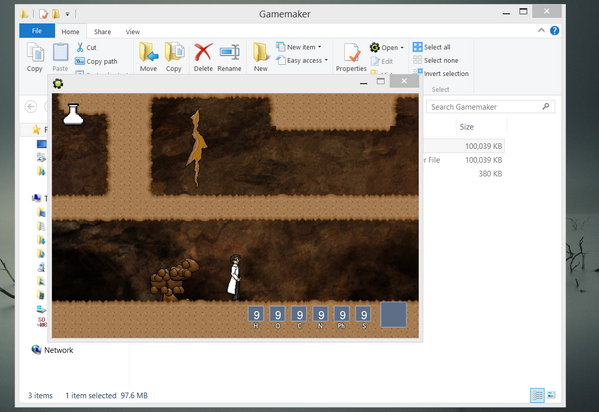Screen dimensions: 599x412
Task: Switch to large icons view in status bar
Action: click(551, 395)
